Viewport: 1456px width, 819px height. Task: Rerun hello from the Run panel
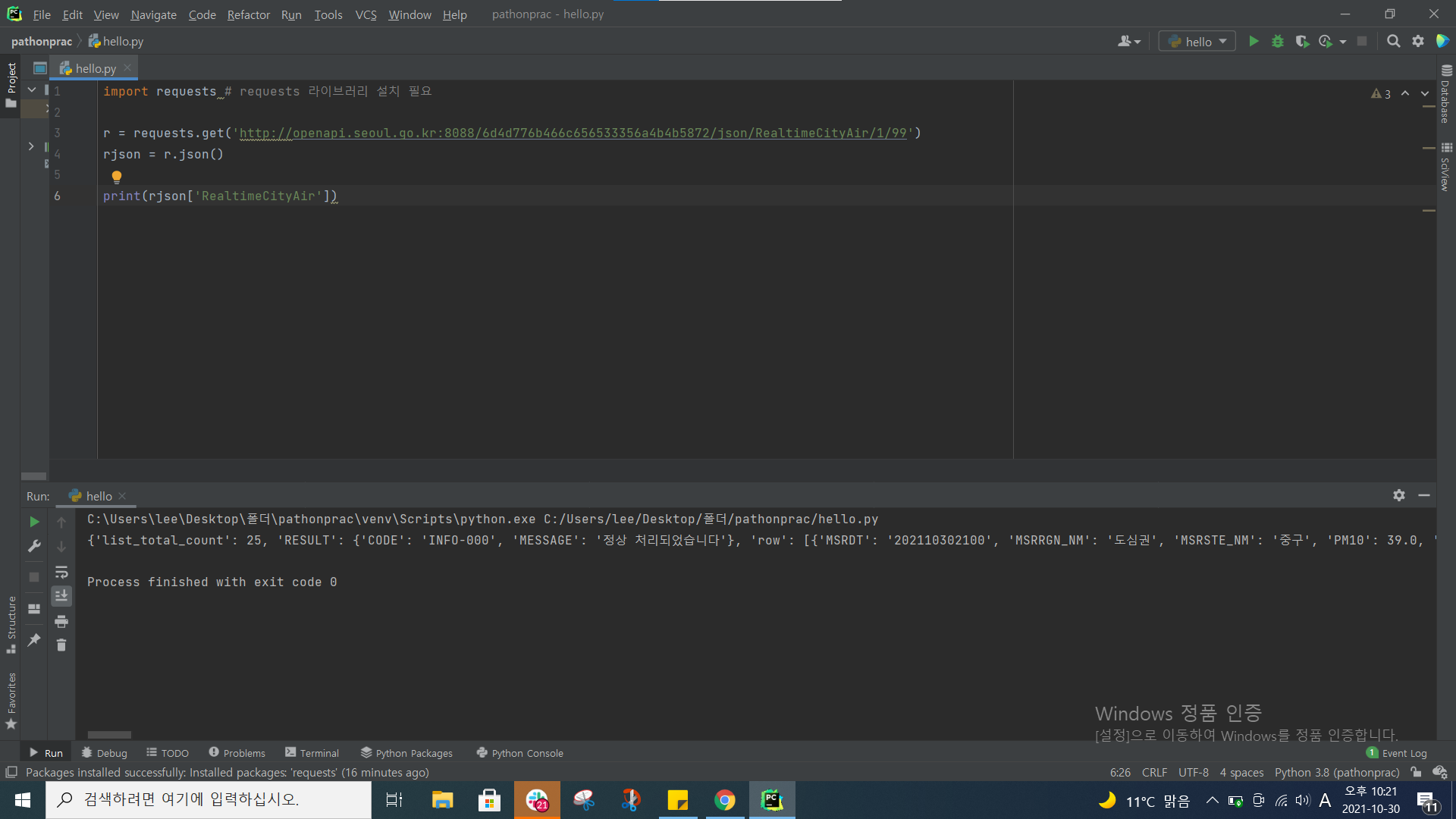tap(34, 522)
